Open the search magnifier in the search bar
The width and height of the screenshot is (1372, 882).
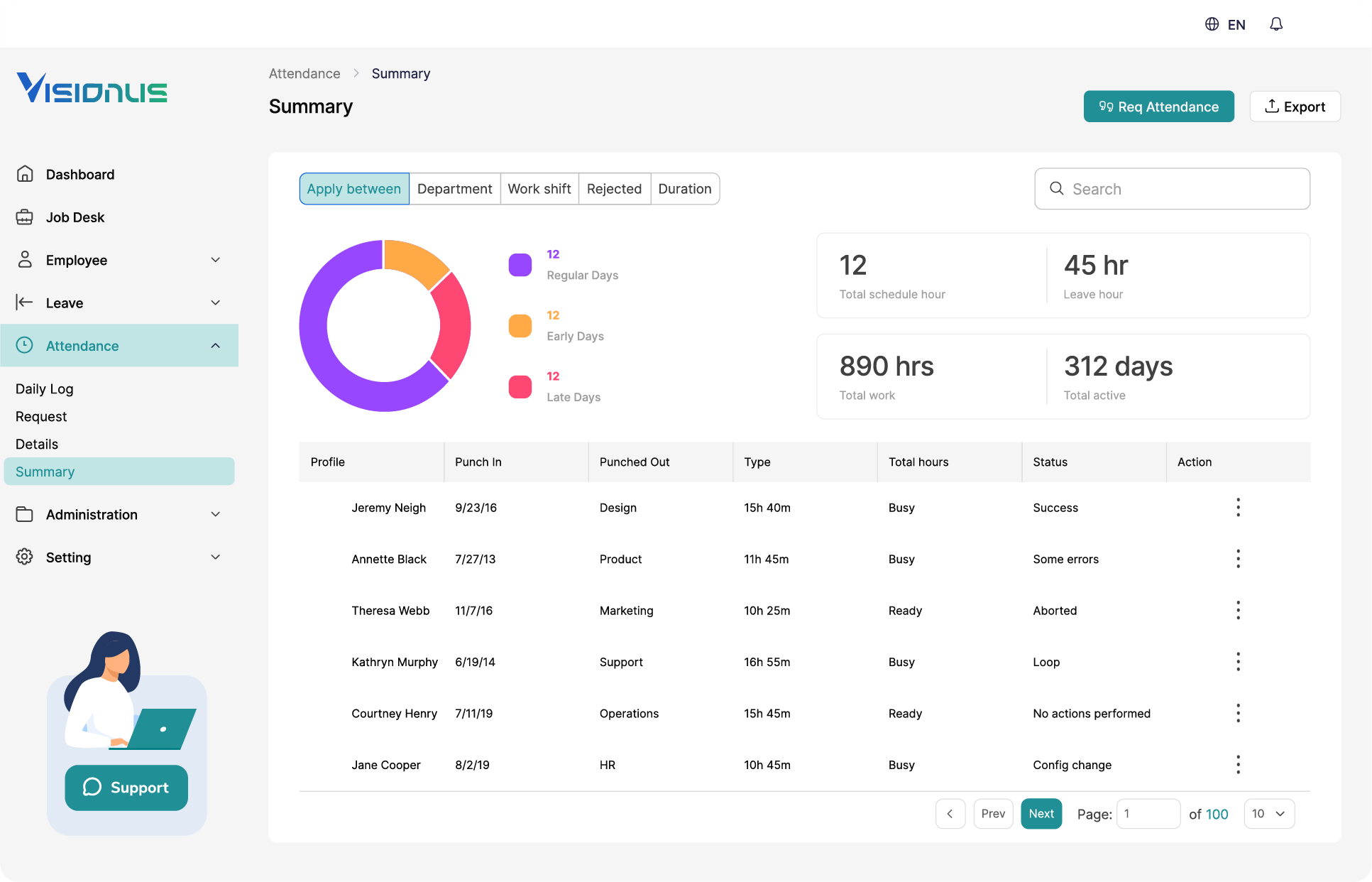1057,189
